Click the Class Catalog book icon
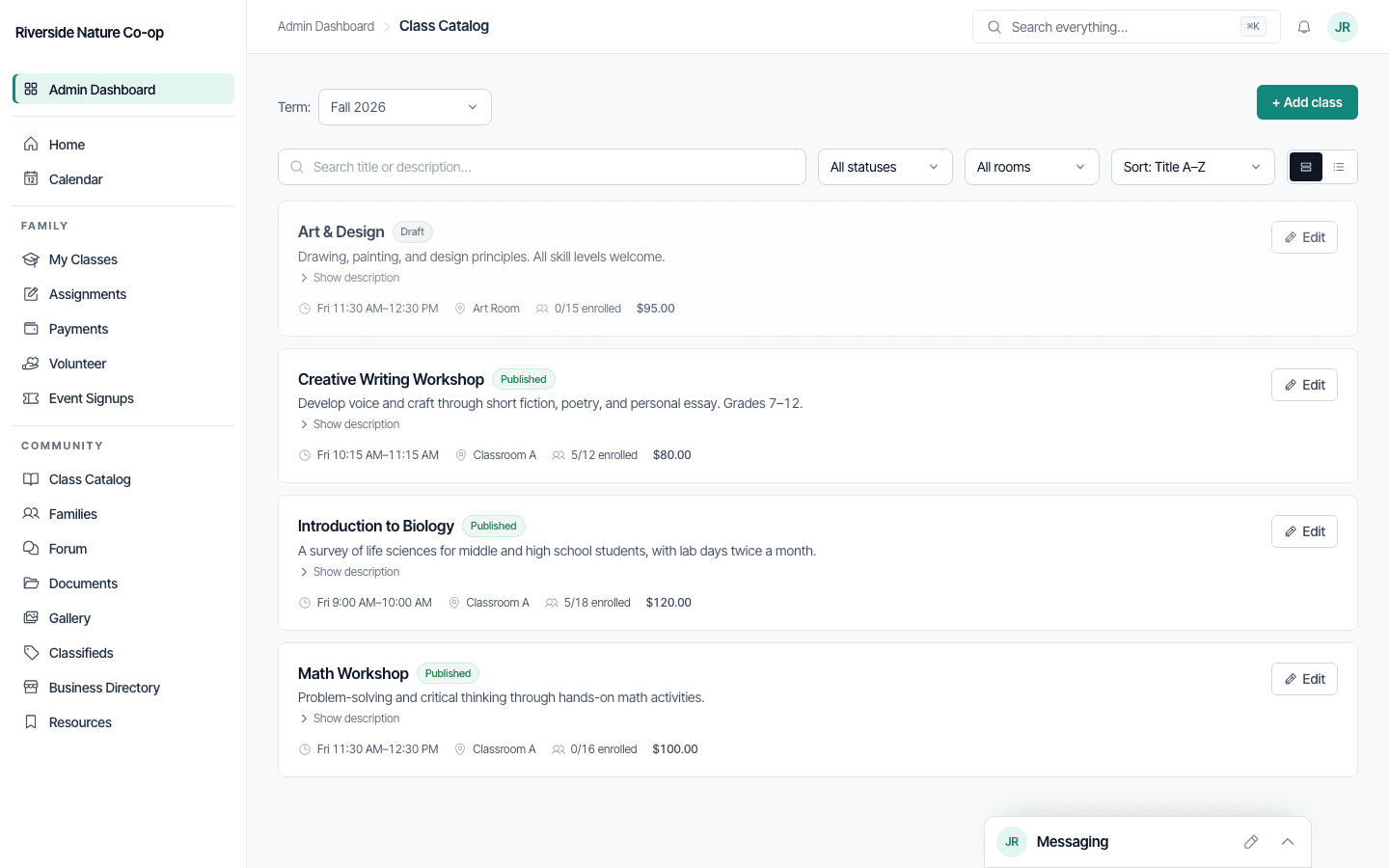This screenshot has width=1389, height=868. (x=31, y=479)
